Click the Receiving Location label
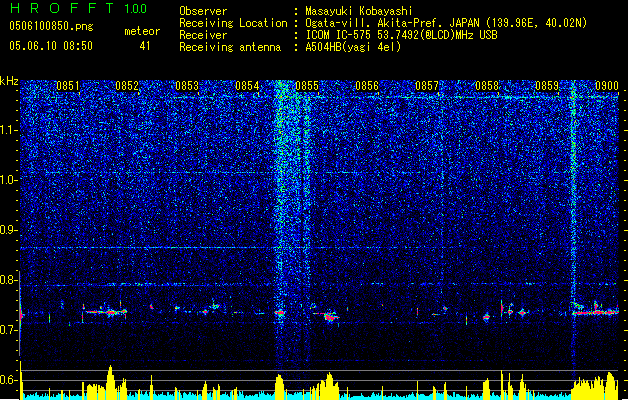Screen dimensions: 629x400 tap(233, 23)
